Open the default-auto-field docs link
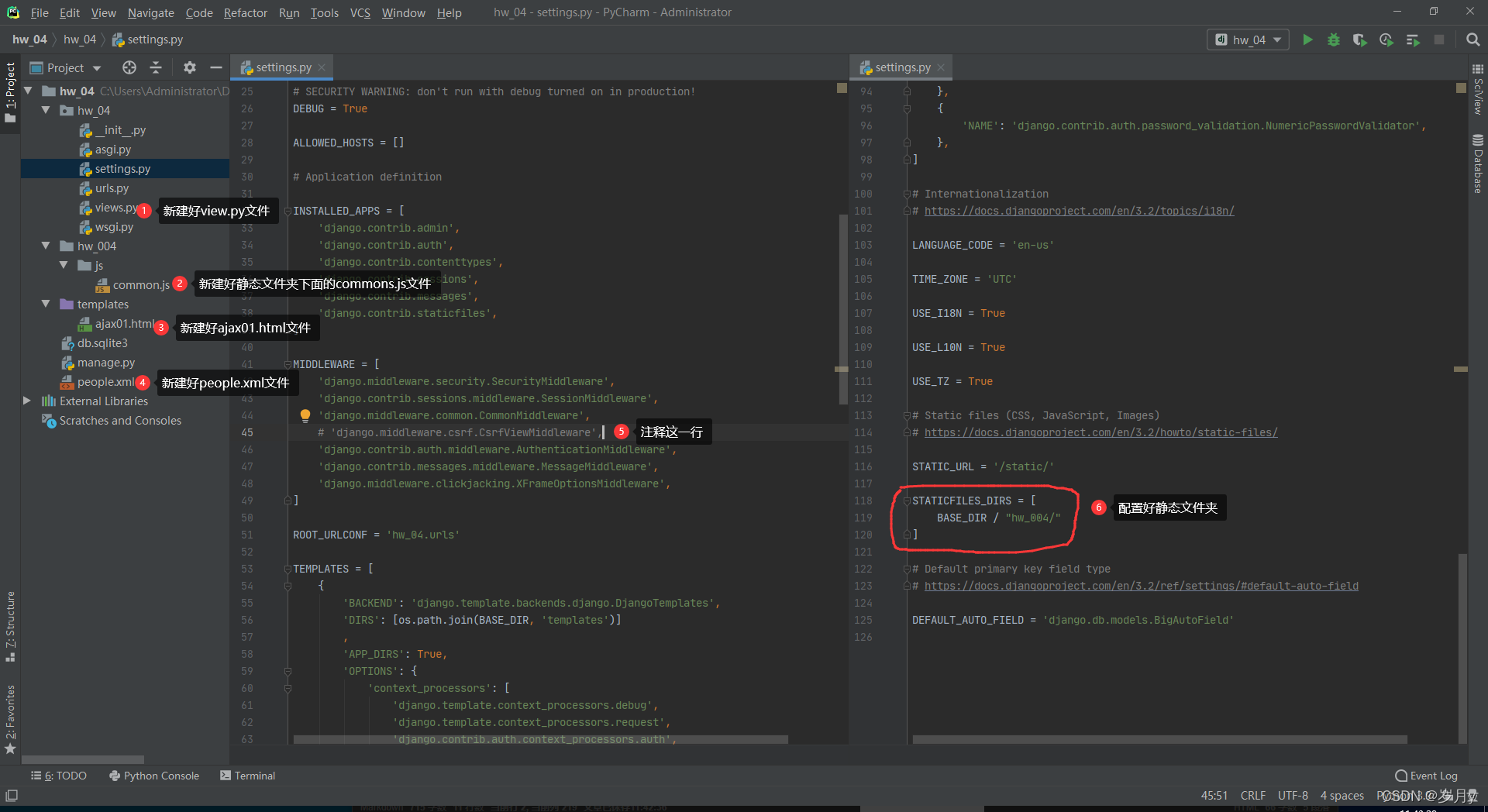The width and height of the screenshot is (1488, 812). 1141,586
